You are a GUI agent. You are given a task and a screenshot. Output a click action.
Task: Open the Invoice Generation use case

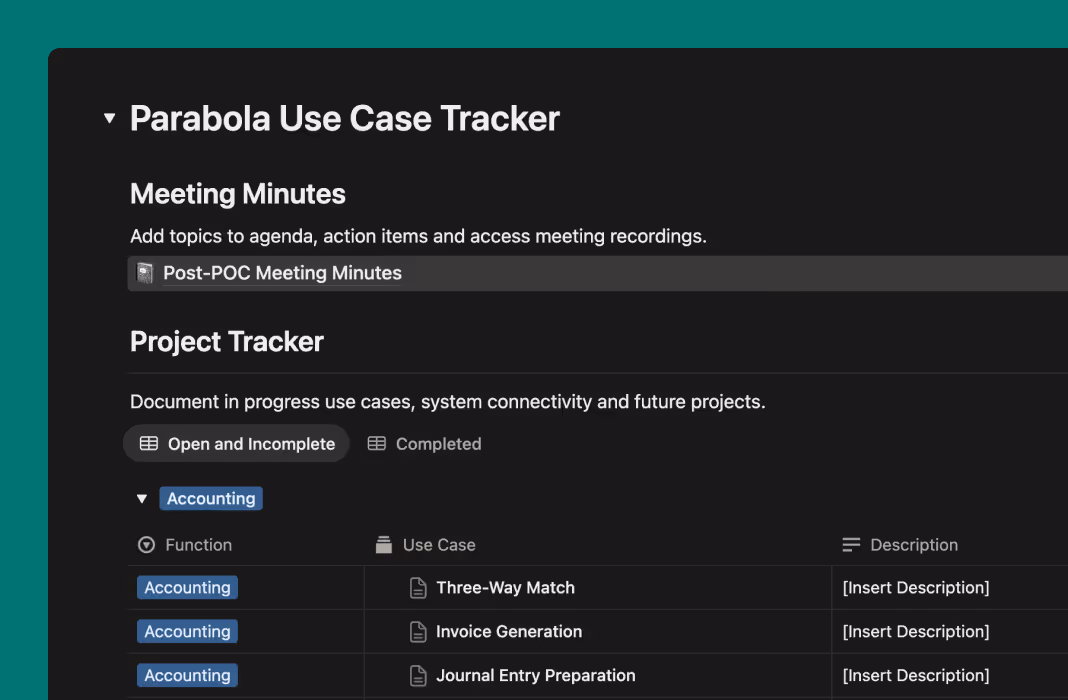point(509,632)
